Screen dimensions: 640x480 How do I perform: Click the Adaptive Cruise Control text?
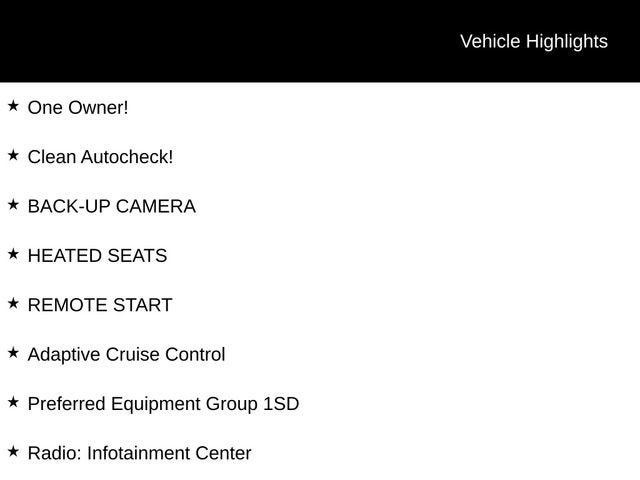(x=126, y=354)
